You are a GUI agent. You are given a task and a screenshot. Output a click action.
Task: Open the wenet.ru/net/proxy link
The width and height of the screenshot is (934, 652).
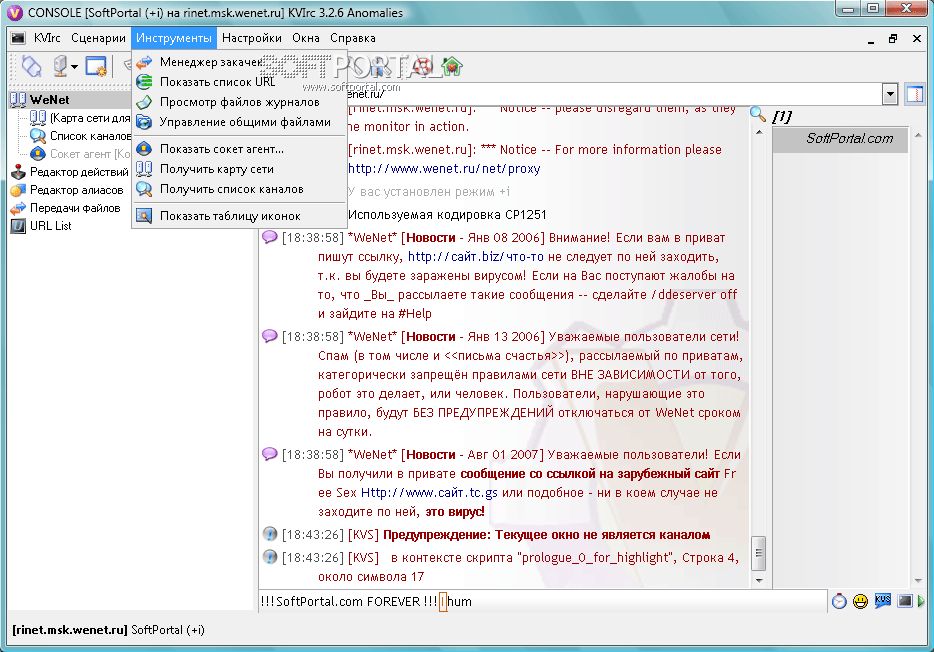pyautogui.click(x=444, y=169)
